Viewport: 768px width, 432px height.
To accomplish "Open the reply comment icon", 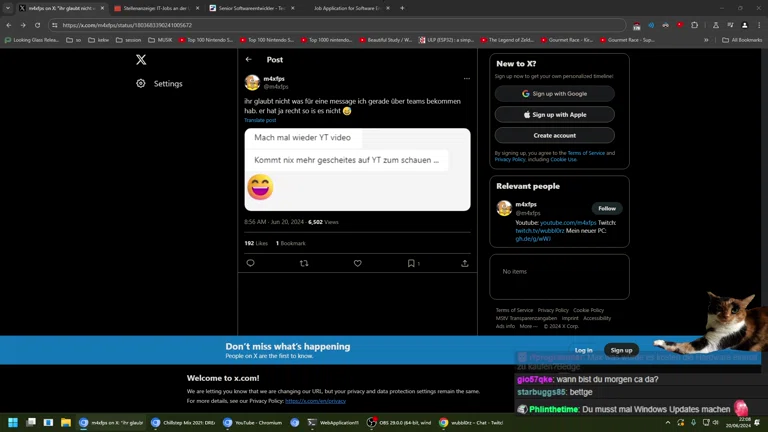I will pyautogui.click(x=251, y=264).
